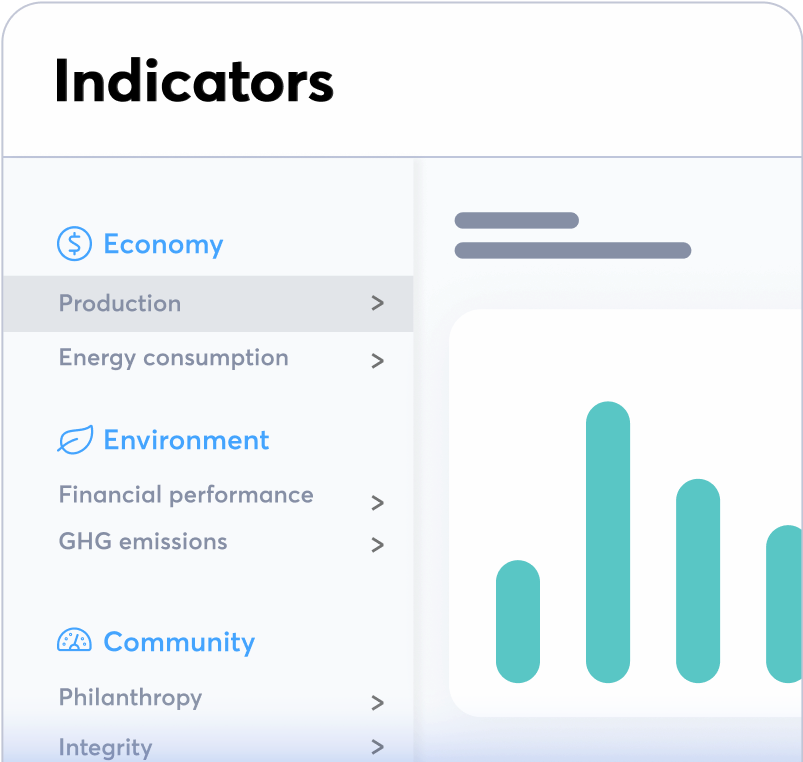This screenshot has width=803, height=762.
Task: Expand the Financial performance chevron
Action: (377, 503)
